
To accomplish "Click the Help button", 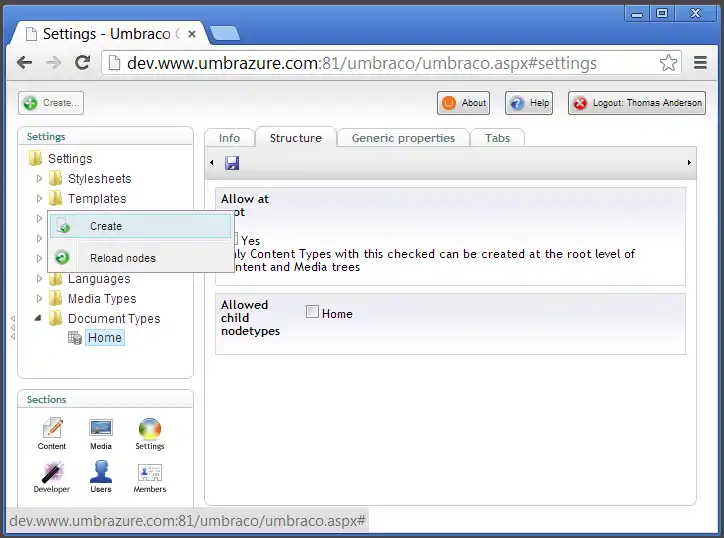I will coord(529,103).
